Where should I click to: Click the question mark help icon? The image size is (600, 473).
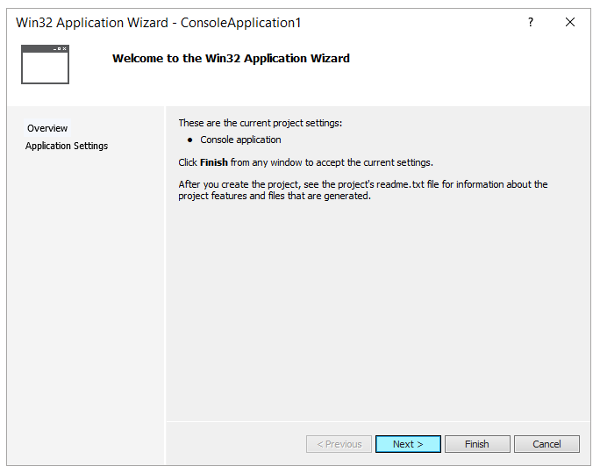coord(530,22)
